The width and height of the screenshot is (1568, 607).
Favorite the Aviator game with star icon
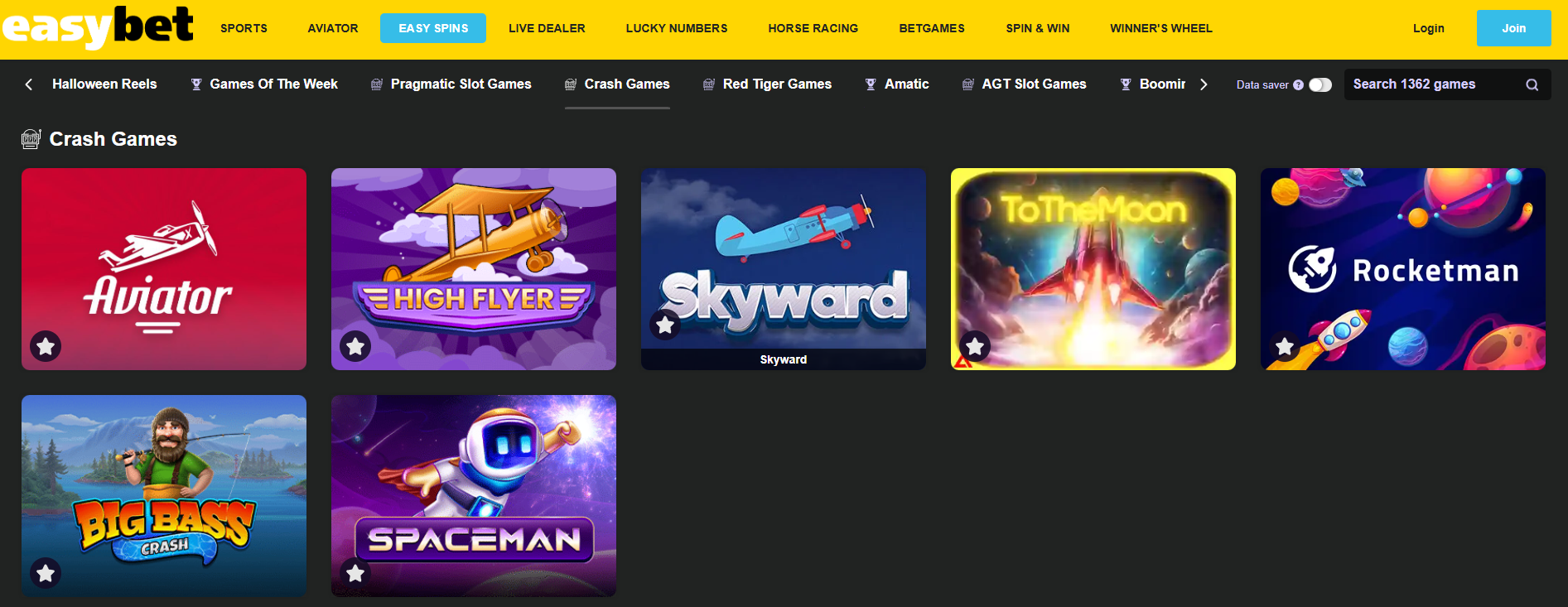(46, 346)
